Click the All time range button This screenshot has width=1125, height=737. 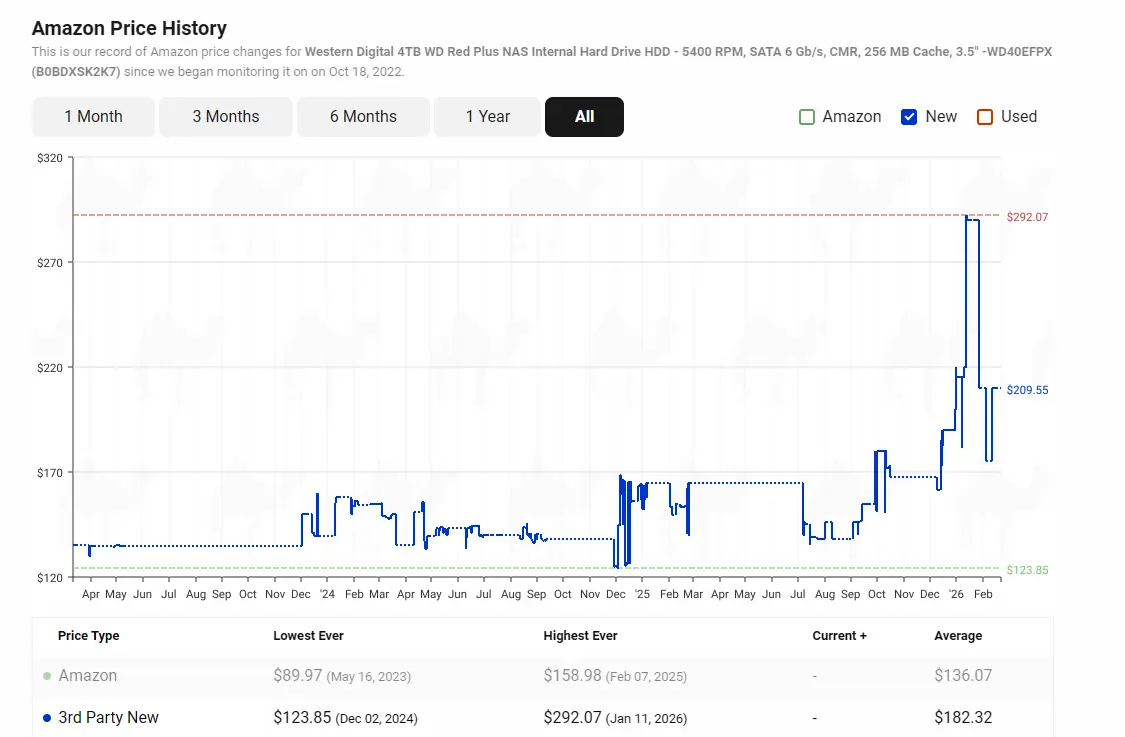pyautogui.click(x=584, y=117)
